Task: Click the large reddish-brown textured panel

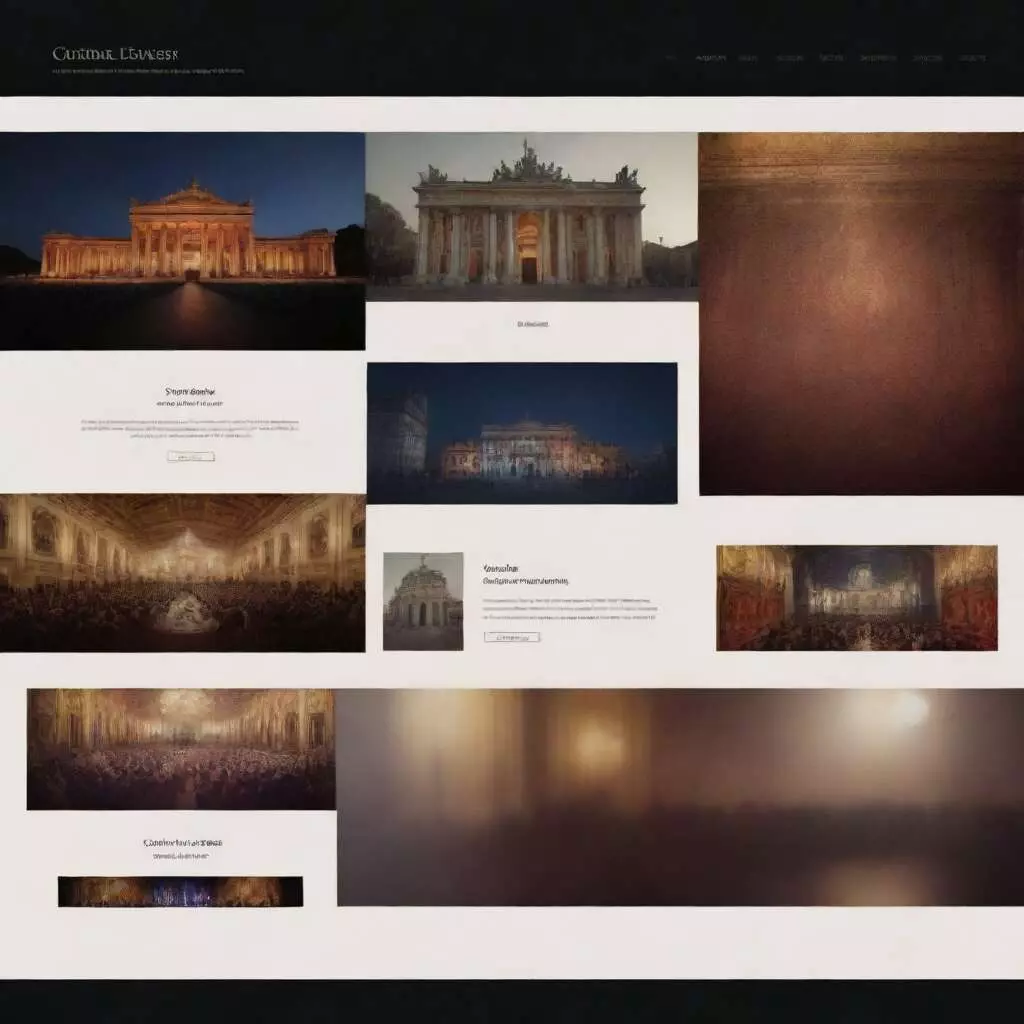Action: pyautogui.click(x=861, y=313)
